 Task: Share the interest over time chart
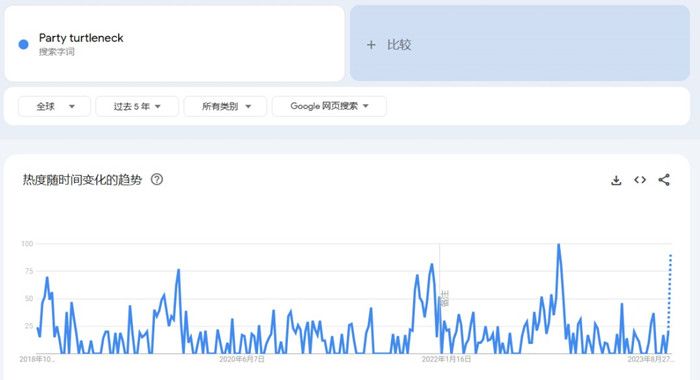pyautogui.click(x=664, y=180)
